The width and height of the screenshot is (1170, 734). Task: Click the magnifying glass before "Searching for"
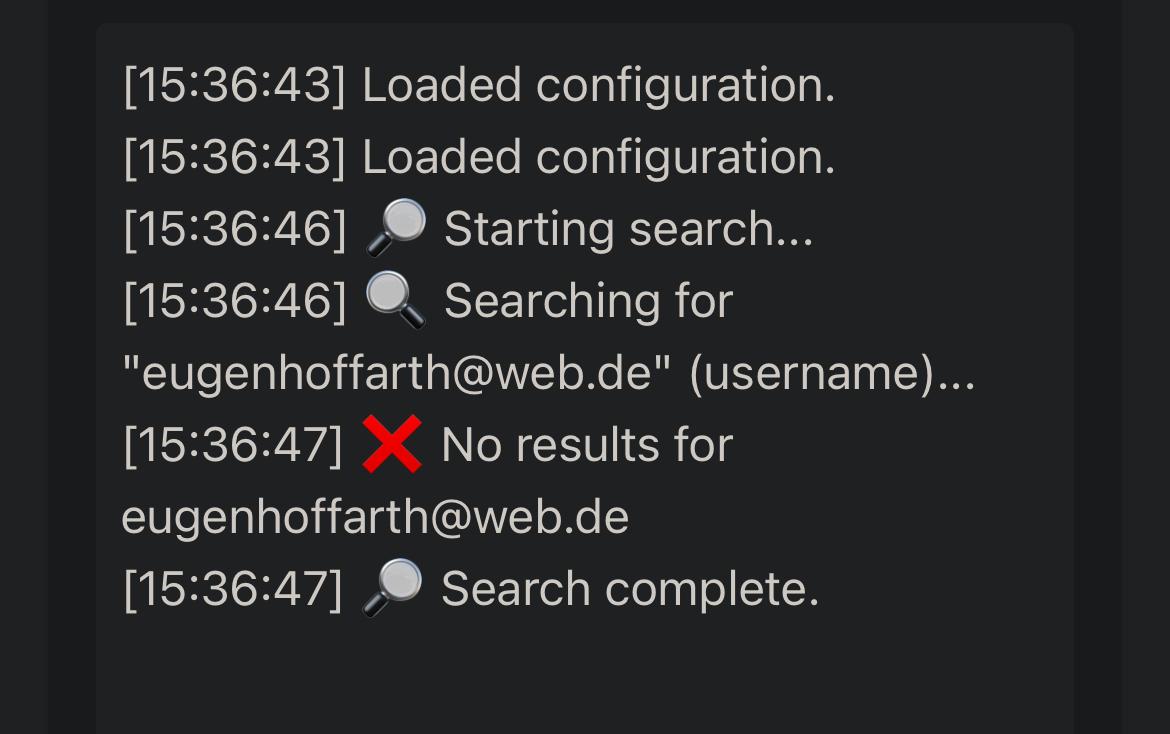[396, 300]
